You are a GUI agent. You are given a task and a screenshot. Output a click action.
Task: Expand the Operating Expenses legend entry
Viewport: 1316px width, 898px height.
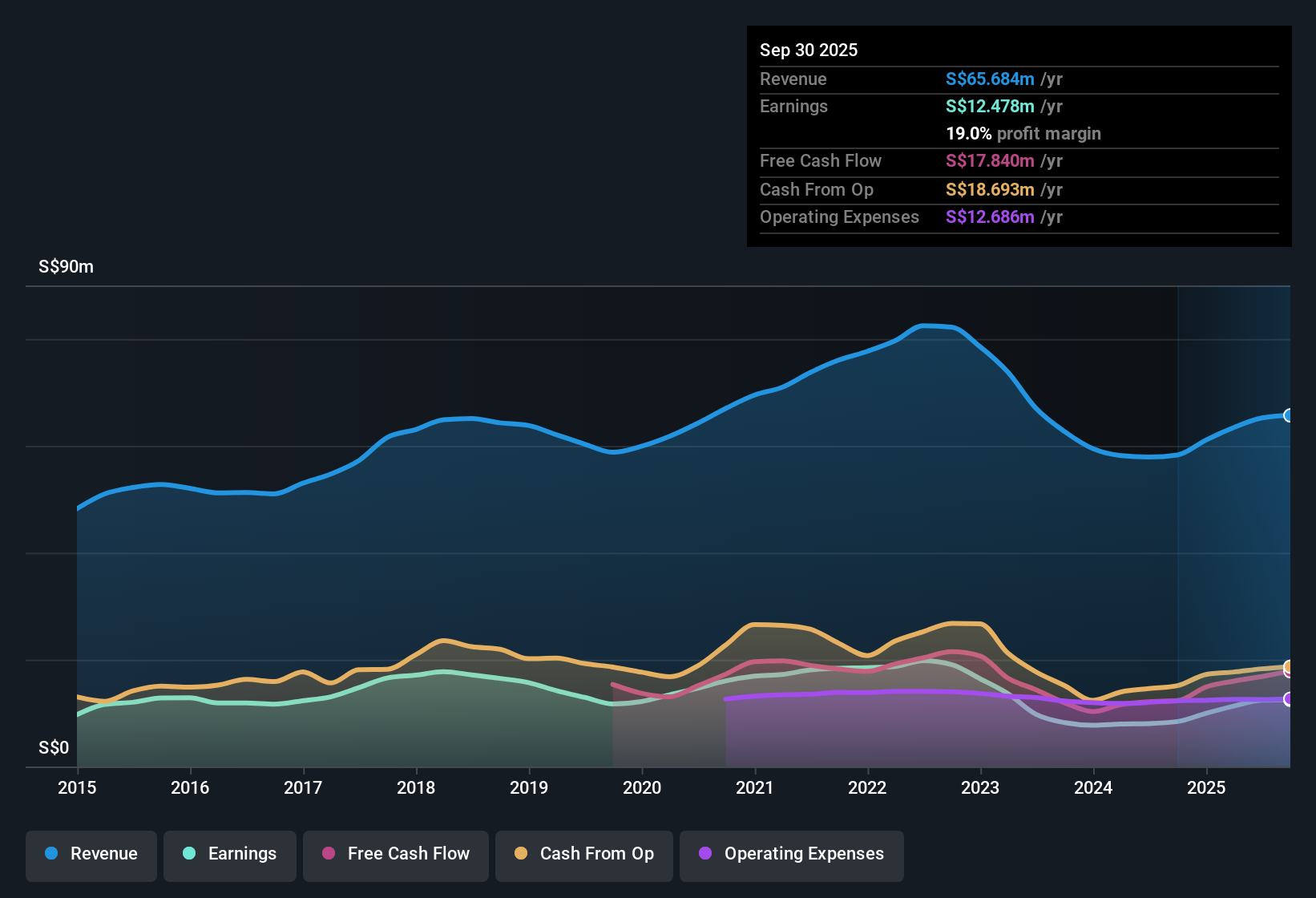click(x=791, y=855)
